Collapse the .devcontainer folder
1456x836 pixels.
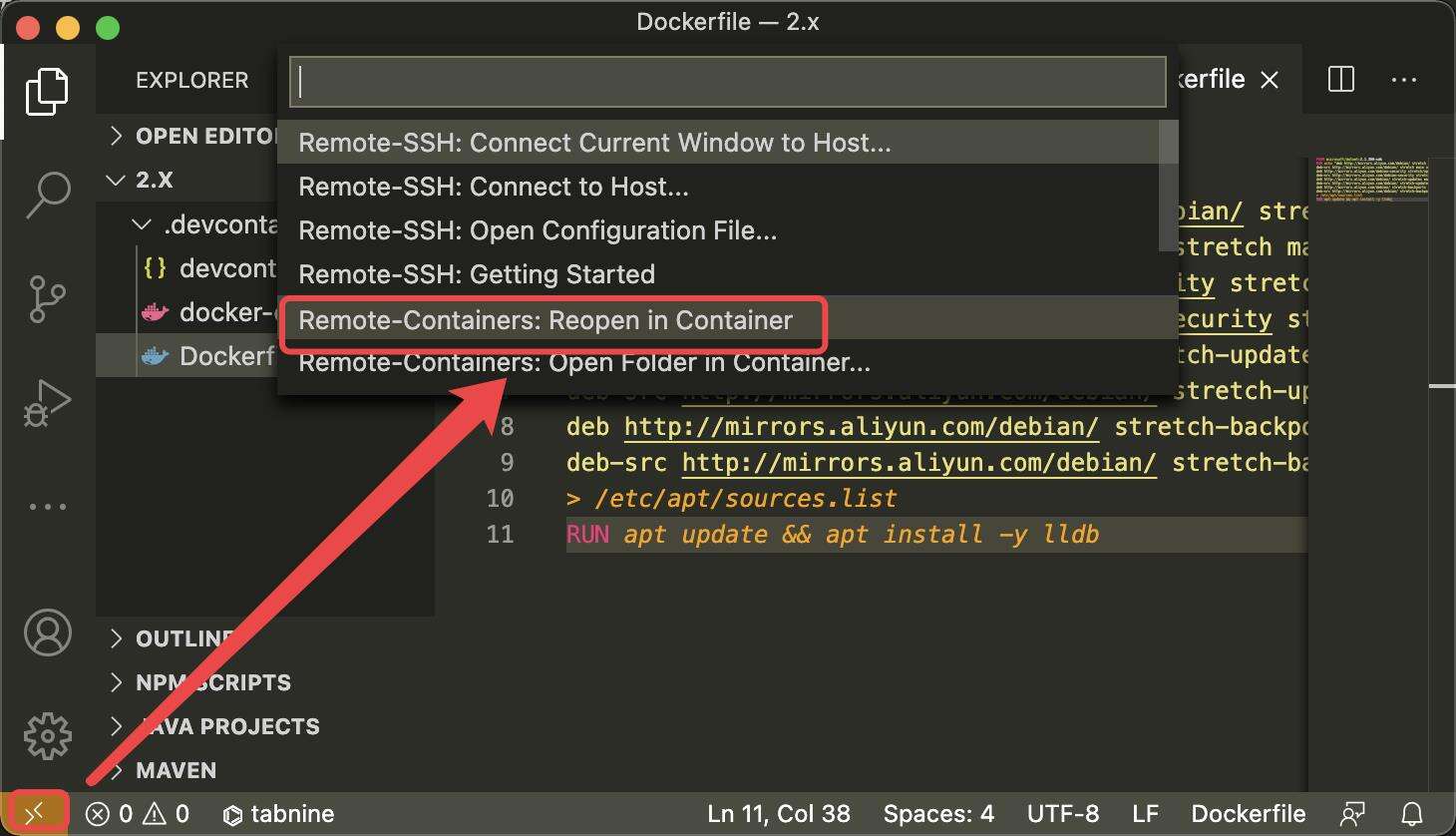coord(187,224)
